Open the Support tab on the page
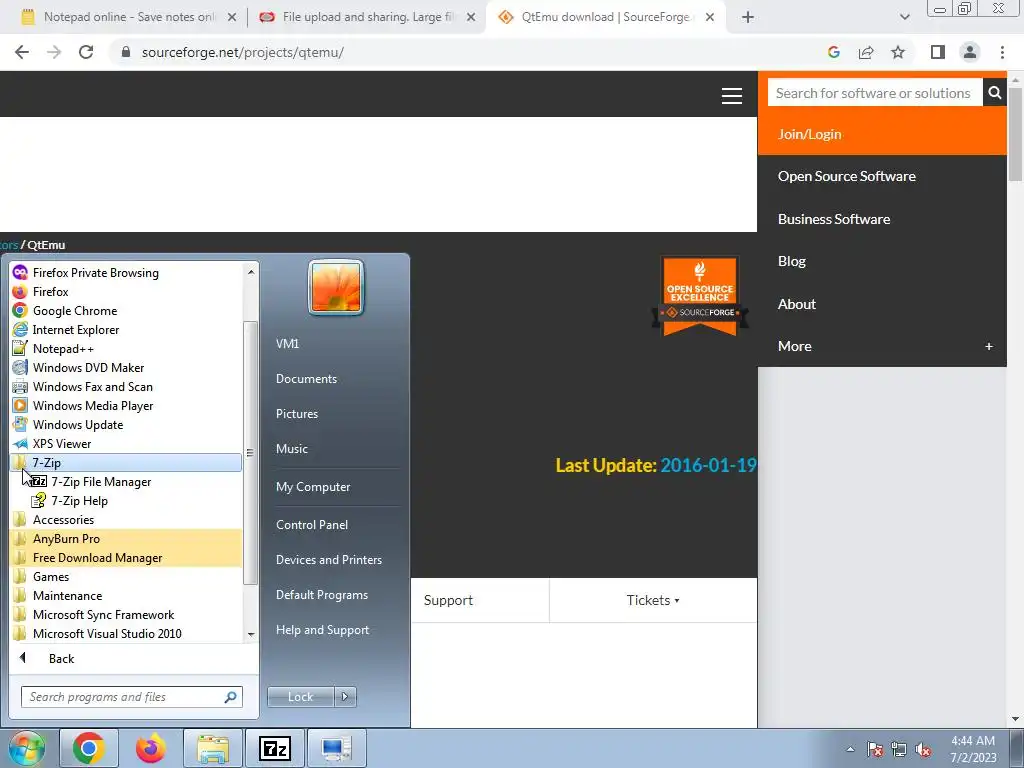1024x768 pixels. pos(448,600)
